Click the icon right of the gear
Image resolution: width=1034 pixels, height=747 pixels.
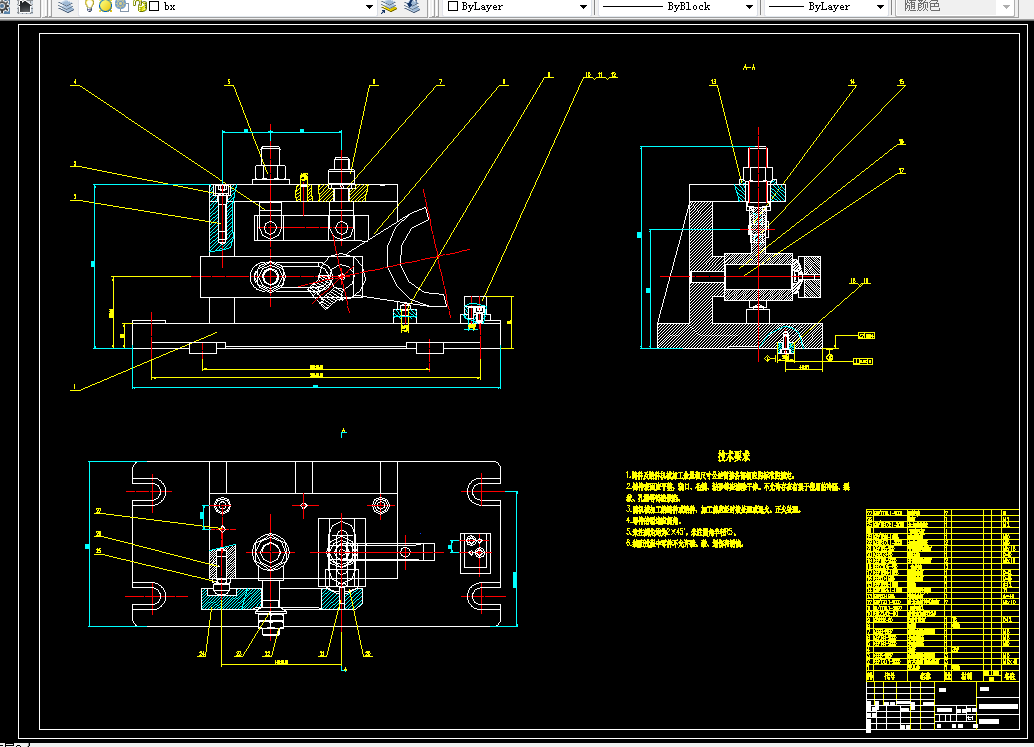tap(25, 7)
